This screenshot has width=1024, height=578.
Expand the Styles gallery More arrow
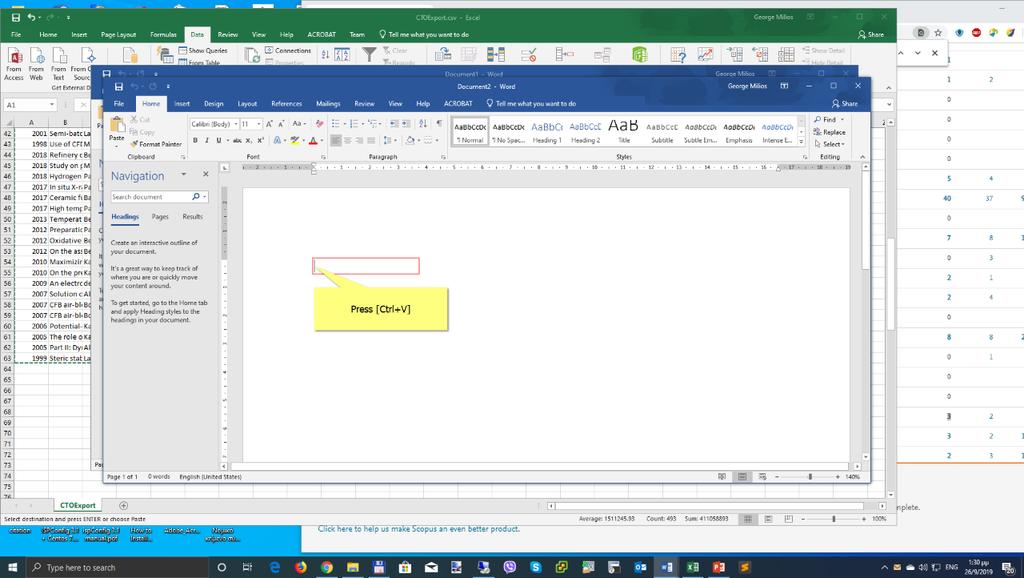[x=801, y=141]
